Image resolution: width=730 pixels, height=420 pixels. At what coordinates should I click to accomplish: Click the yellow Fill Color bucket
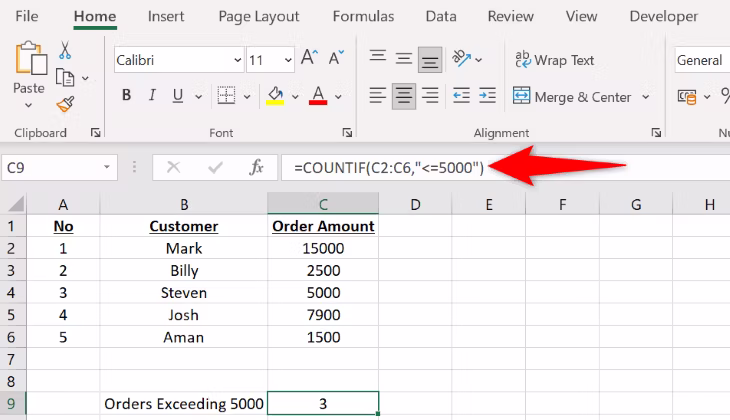coord(275,97)
